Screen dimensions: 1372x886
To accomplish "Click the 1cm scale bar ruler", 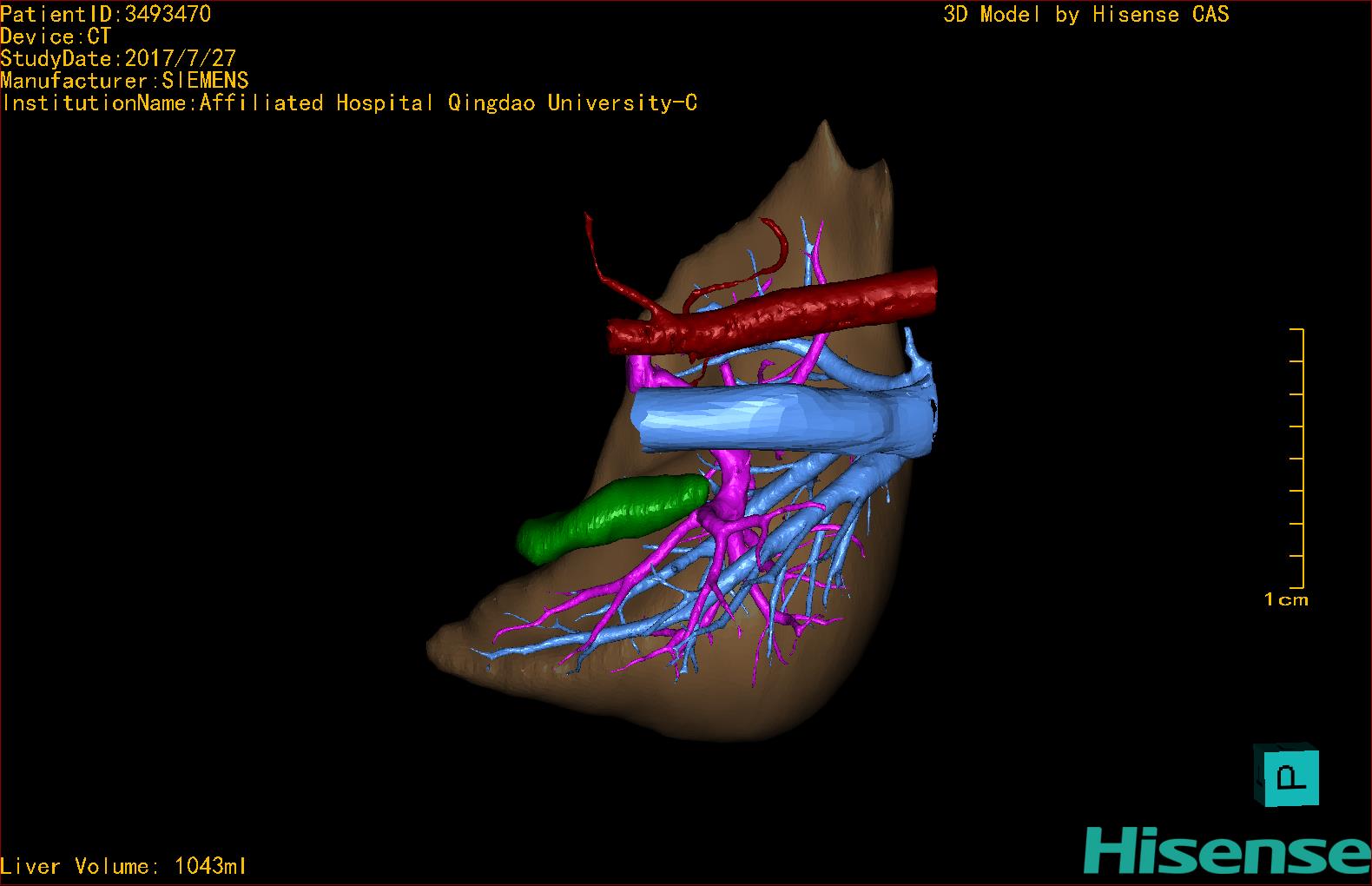I will (1300, 459).
